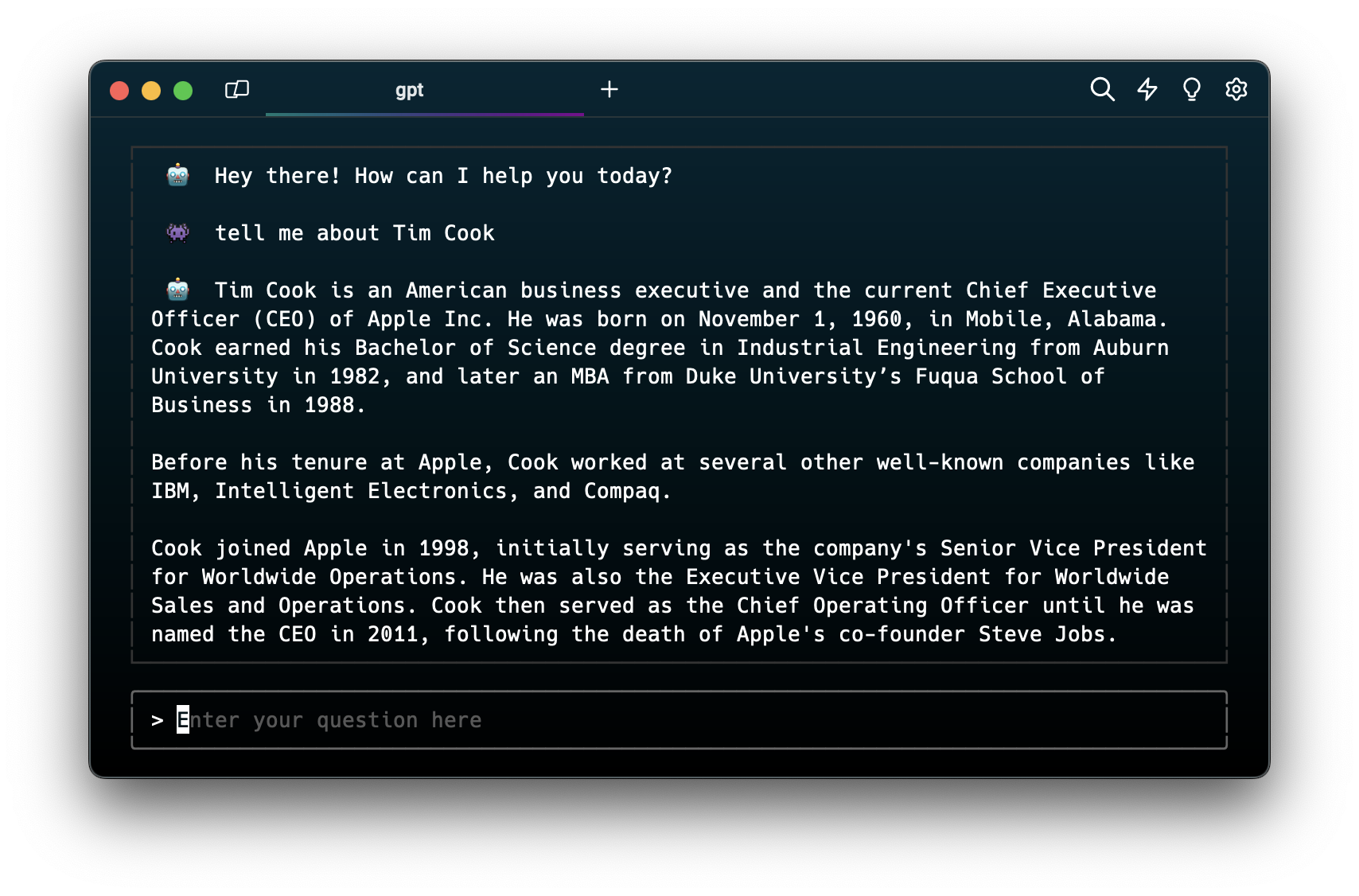
Task: Click the line starting 'named the CEO in 2011'
Action: point(634,634)
